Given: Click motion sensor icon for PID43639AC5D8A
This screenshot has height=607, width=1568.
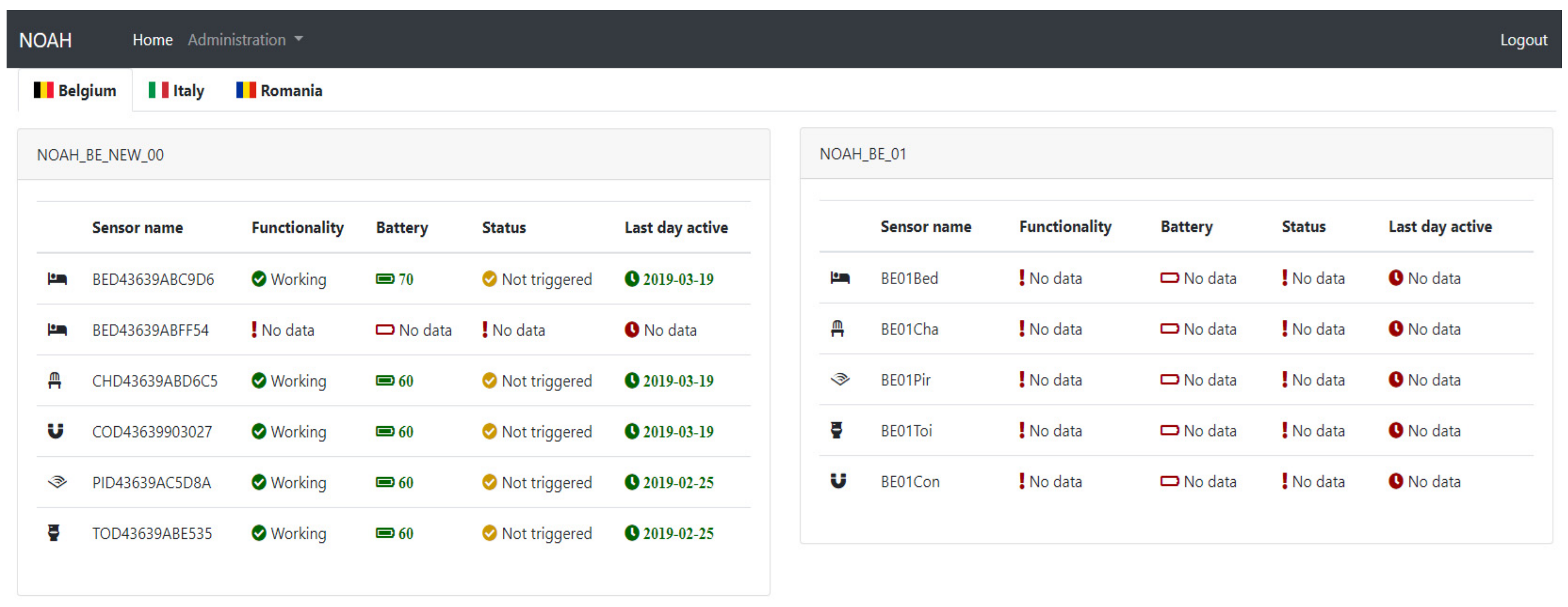Looking at the screenshot, I should coord(57,482).
